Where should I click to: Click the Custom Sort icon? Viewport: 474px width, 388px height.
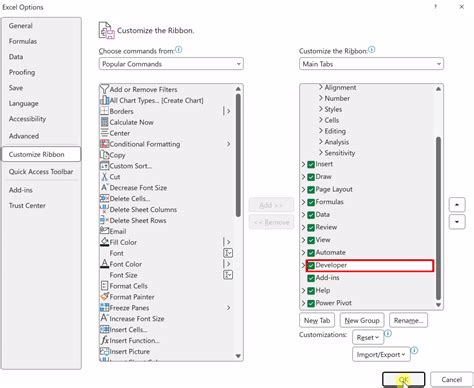[x=105, y=166]
